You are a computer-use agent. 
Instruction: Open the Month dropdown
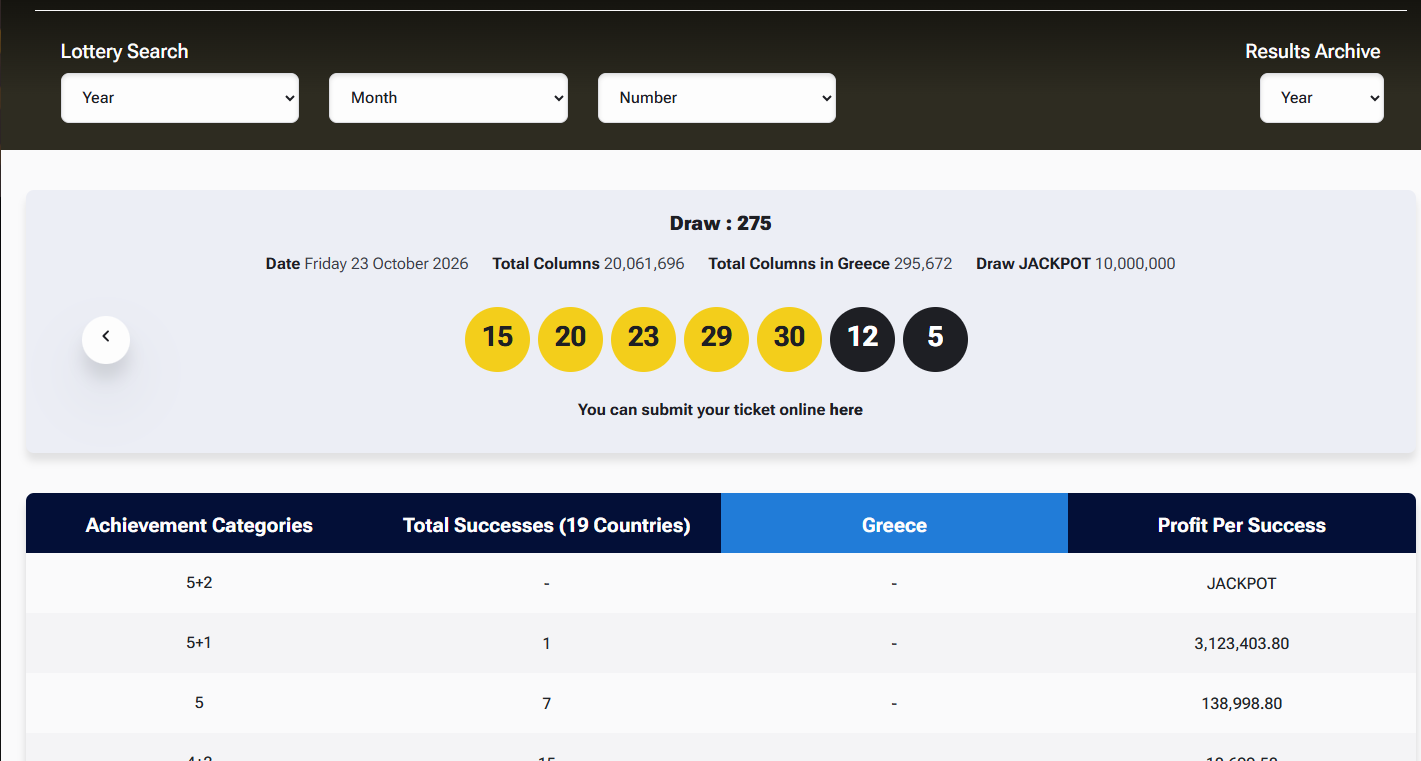(x=448, y=98)
